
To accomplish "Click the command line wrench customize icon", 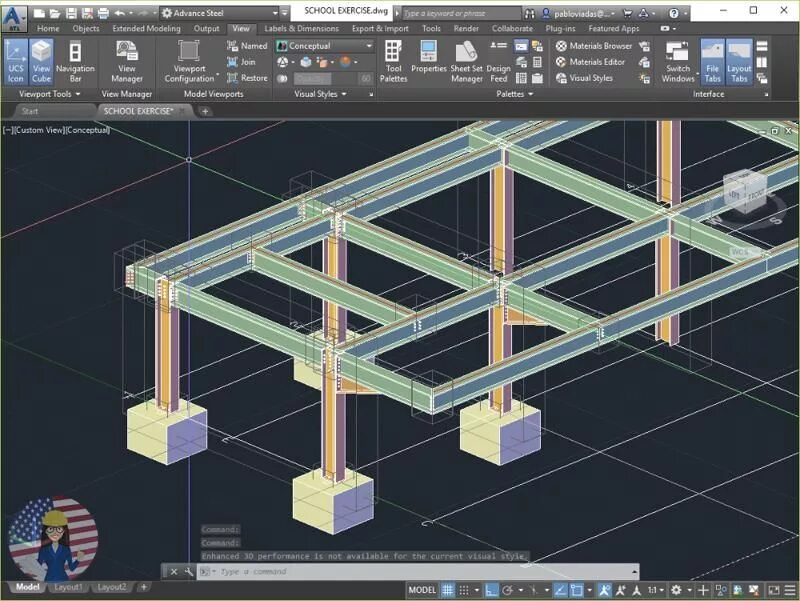I will (188, 571).
